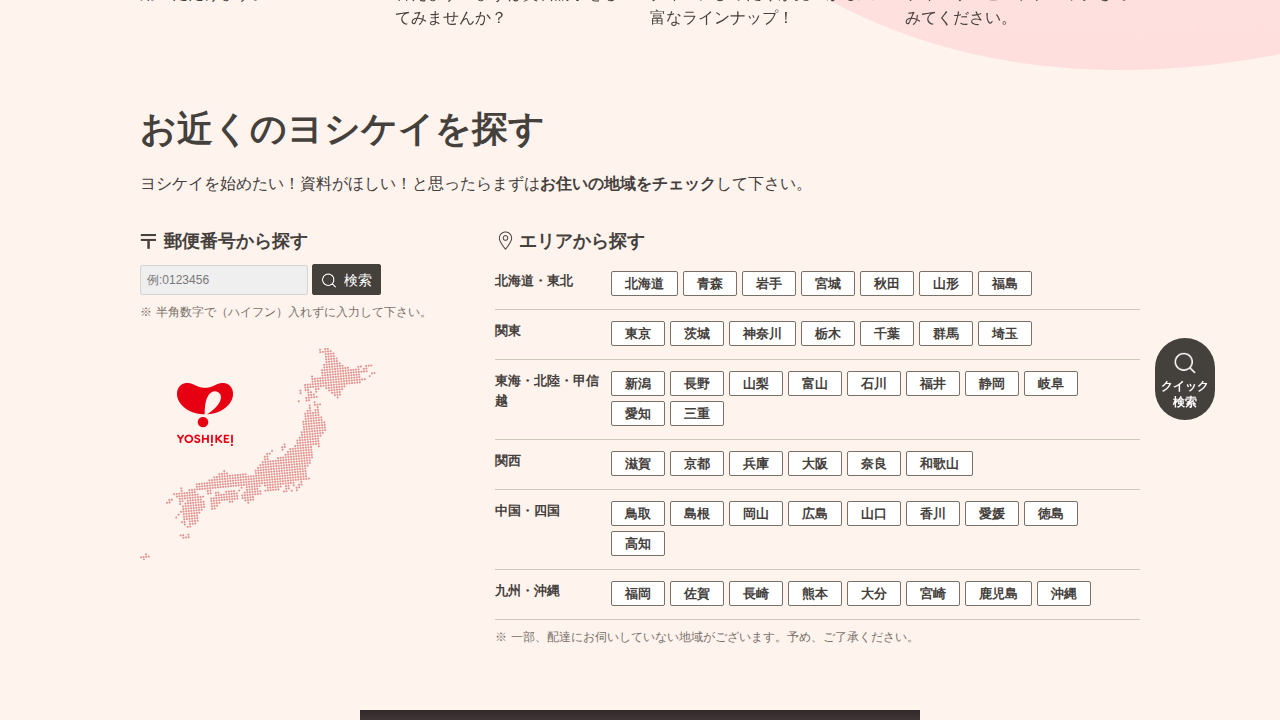Select 福岡 in the 九州・沖縄 row
Screen dimensions: 1280x720
(637, 593)
